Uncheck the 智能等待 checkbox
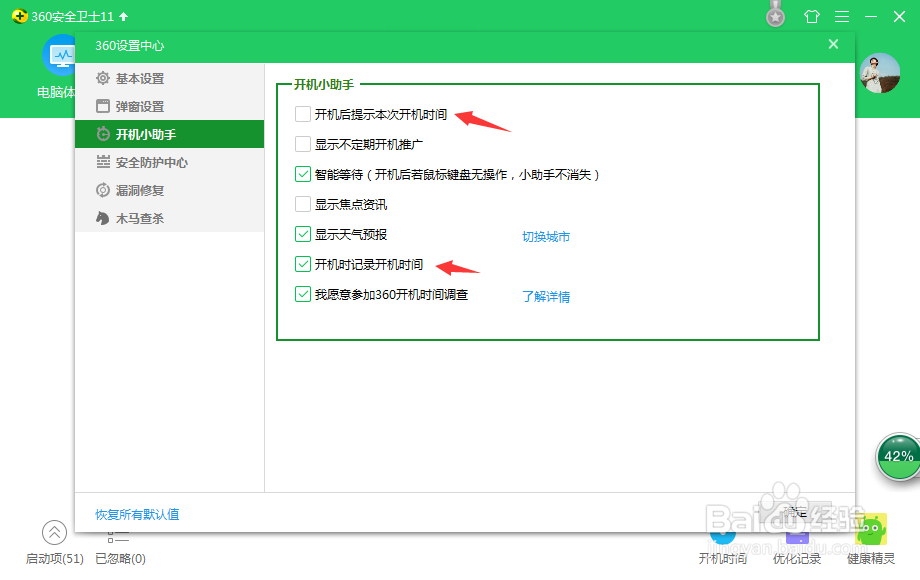The image size is (920, 580). click(303, 174)
